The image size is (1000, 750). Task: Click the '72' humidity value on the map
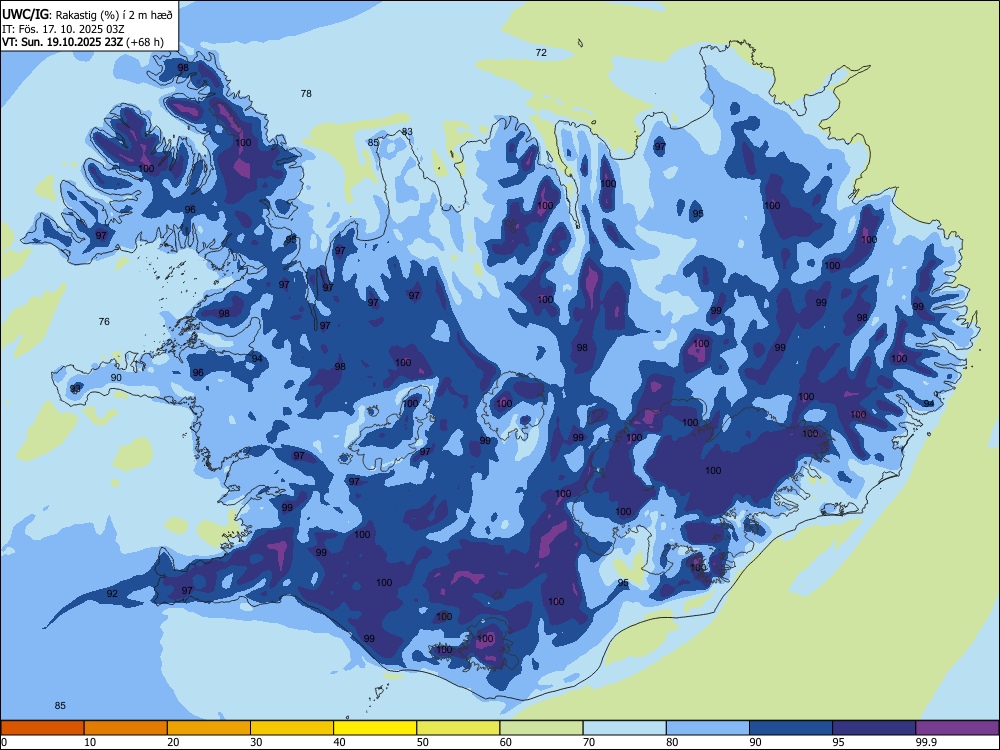(x=541, y=53)
